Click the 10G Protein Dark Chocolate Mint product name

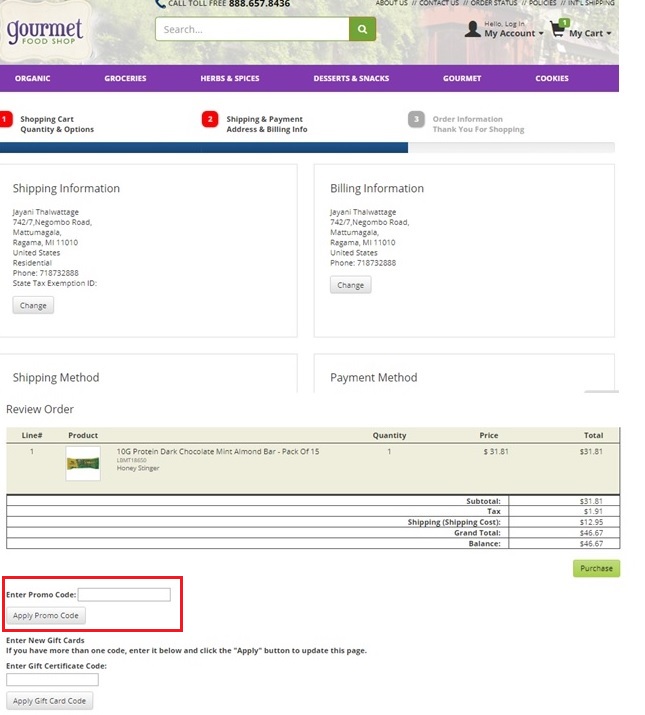coord(218,451)
